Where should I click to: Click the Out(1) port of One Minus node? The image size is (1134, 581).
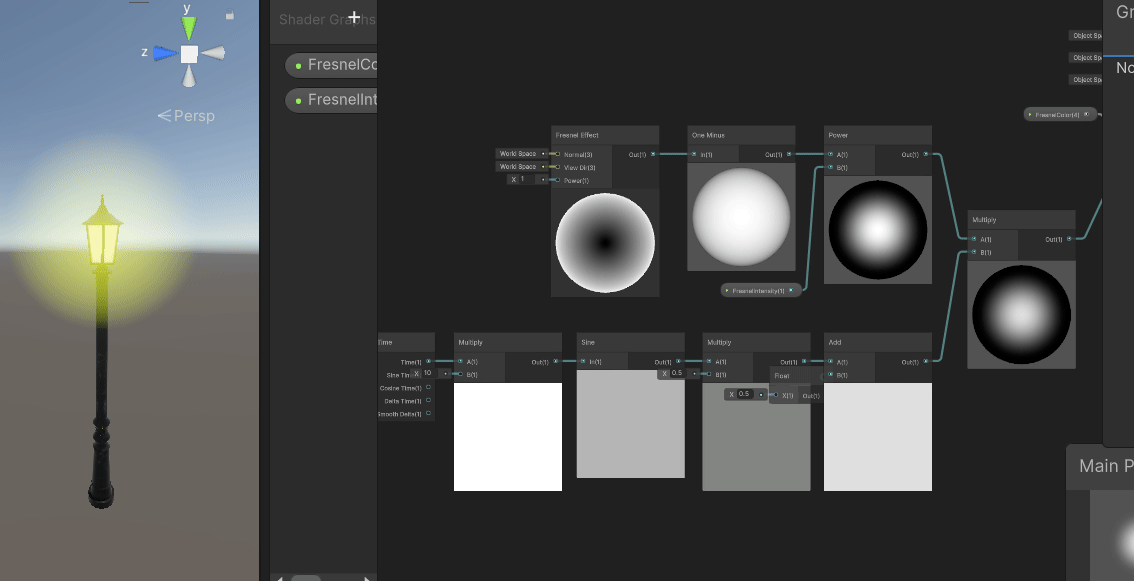789,154
